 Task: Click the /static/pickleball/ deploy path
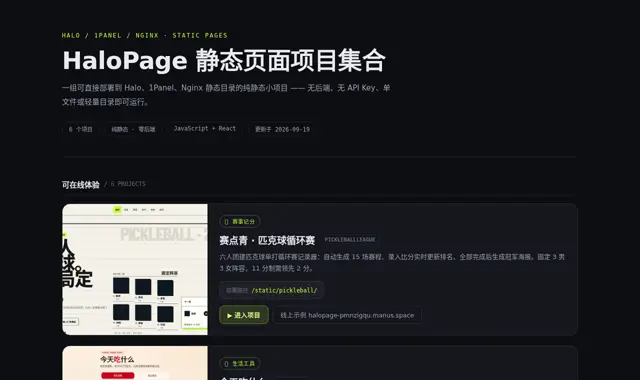pyautogui.click(x=271, y=290)
